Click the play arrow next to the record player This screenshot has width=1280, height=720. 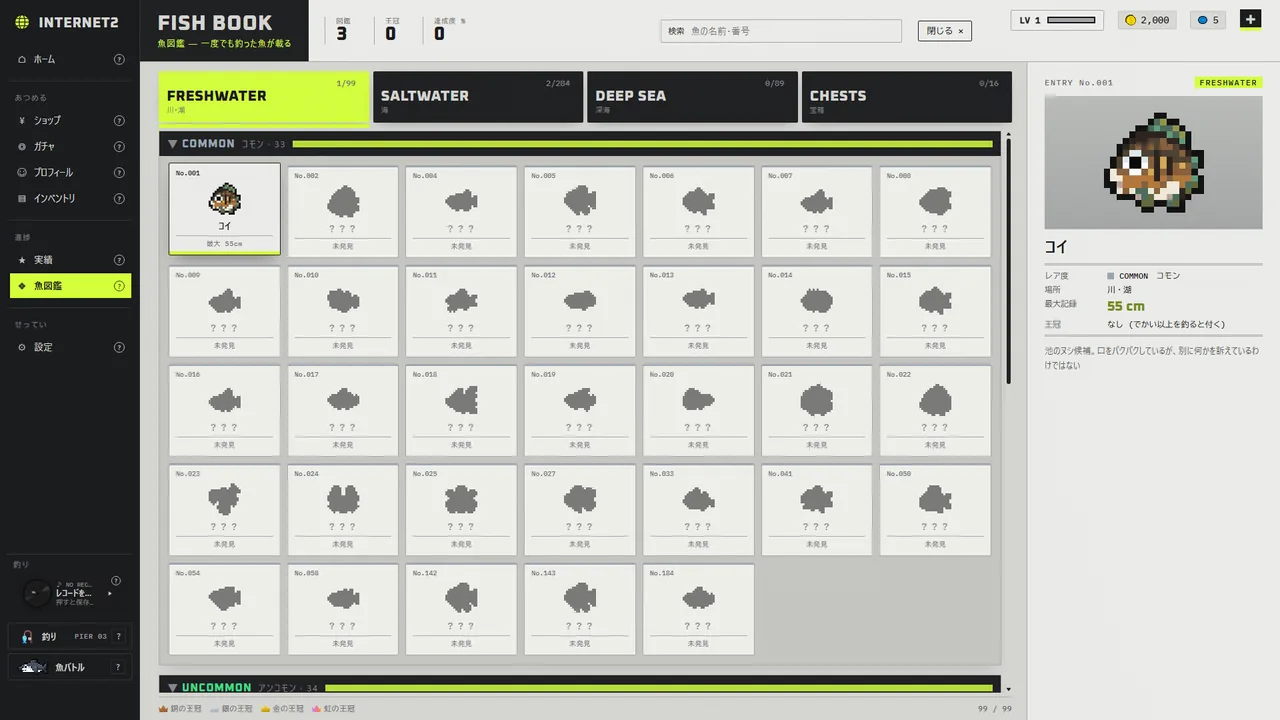109,593
